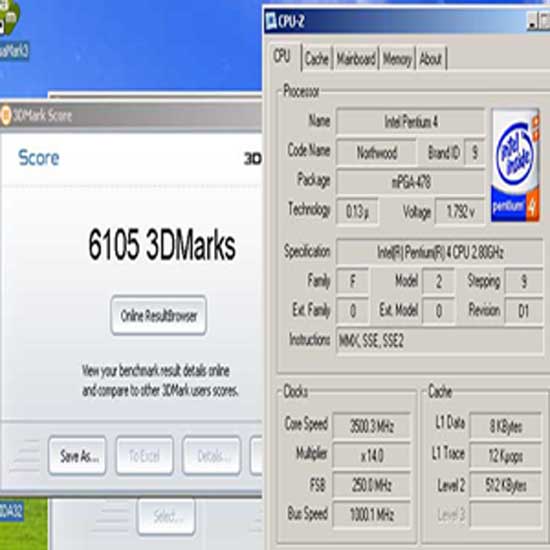The image size is (550, 550).
Task: Click the Name field showing Intel Pentium 4
Action: click(410, 122)
